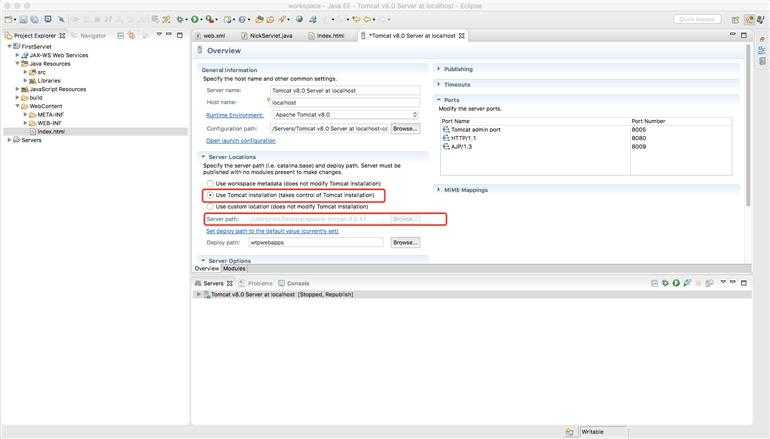This screenshot has width=770, height=439.
Task: Select the Tomcat admin port row
Action: tap(586, 130)
